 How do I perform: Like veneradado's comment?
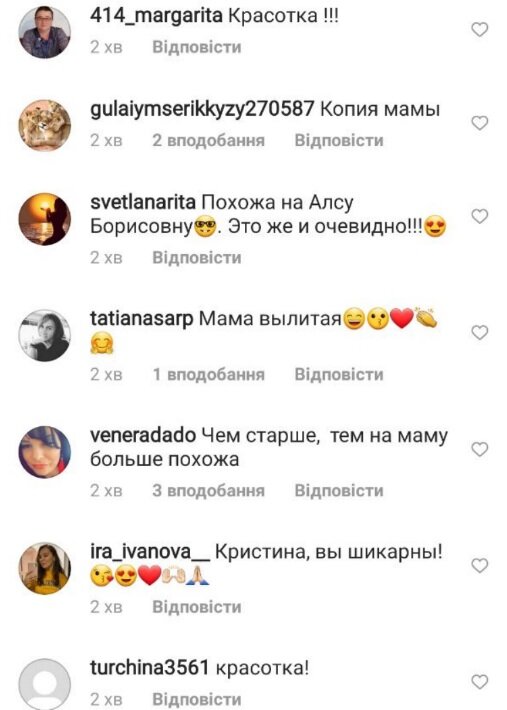point(480,449)
